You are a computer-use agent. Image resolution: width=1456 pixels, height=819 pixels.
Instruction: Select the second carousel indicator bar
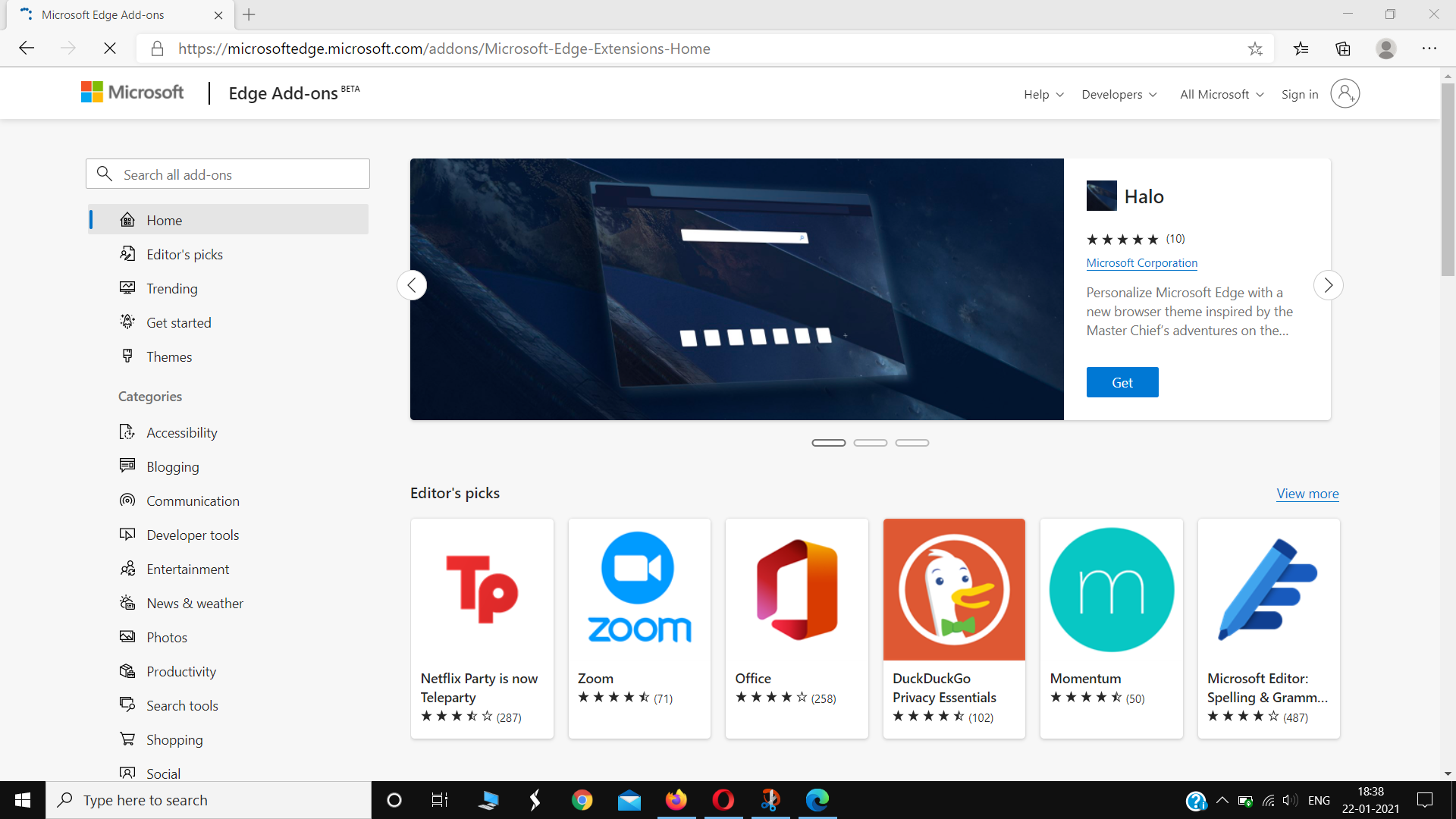click(871, 442)
